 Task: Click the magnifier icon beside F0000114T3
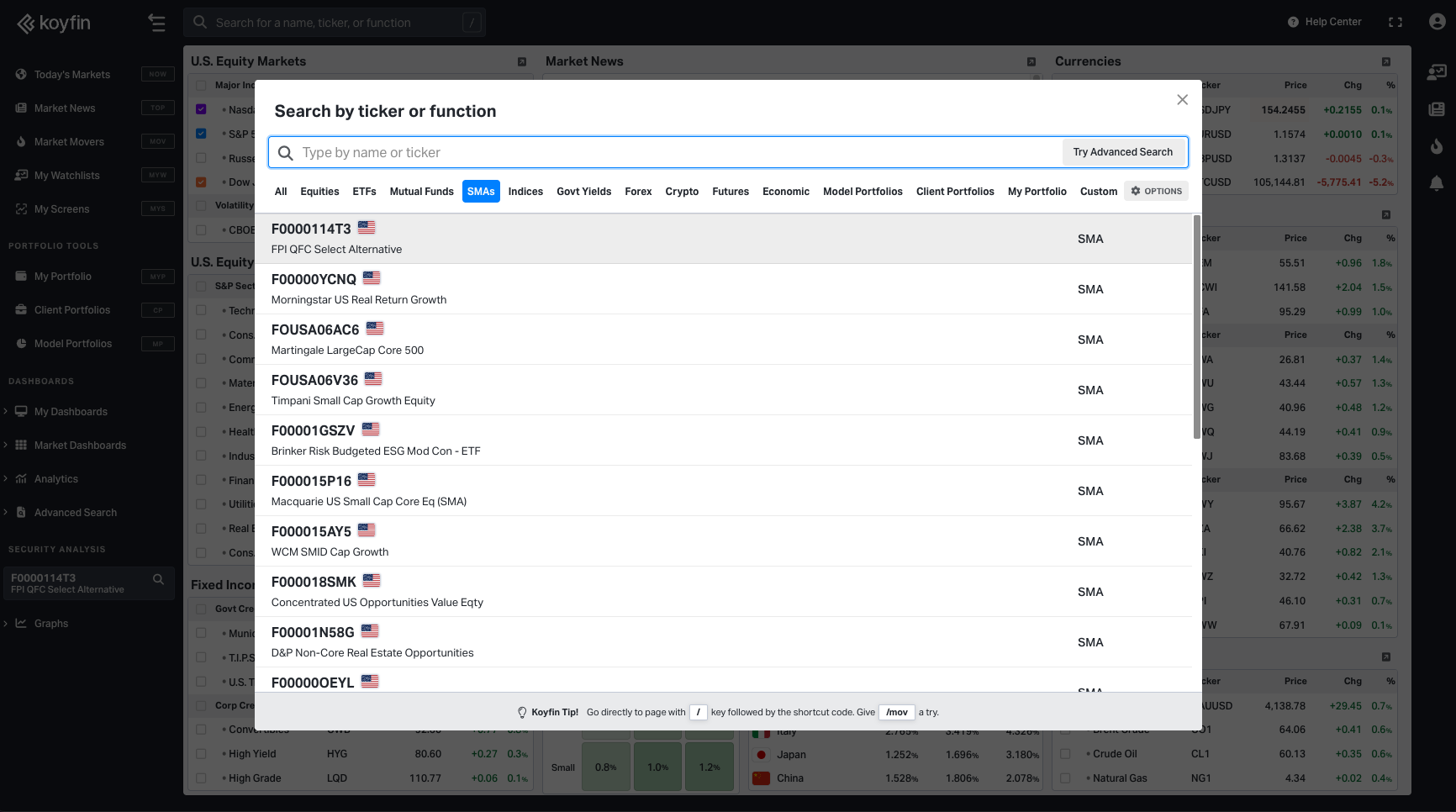tap(158, 579)
